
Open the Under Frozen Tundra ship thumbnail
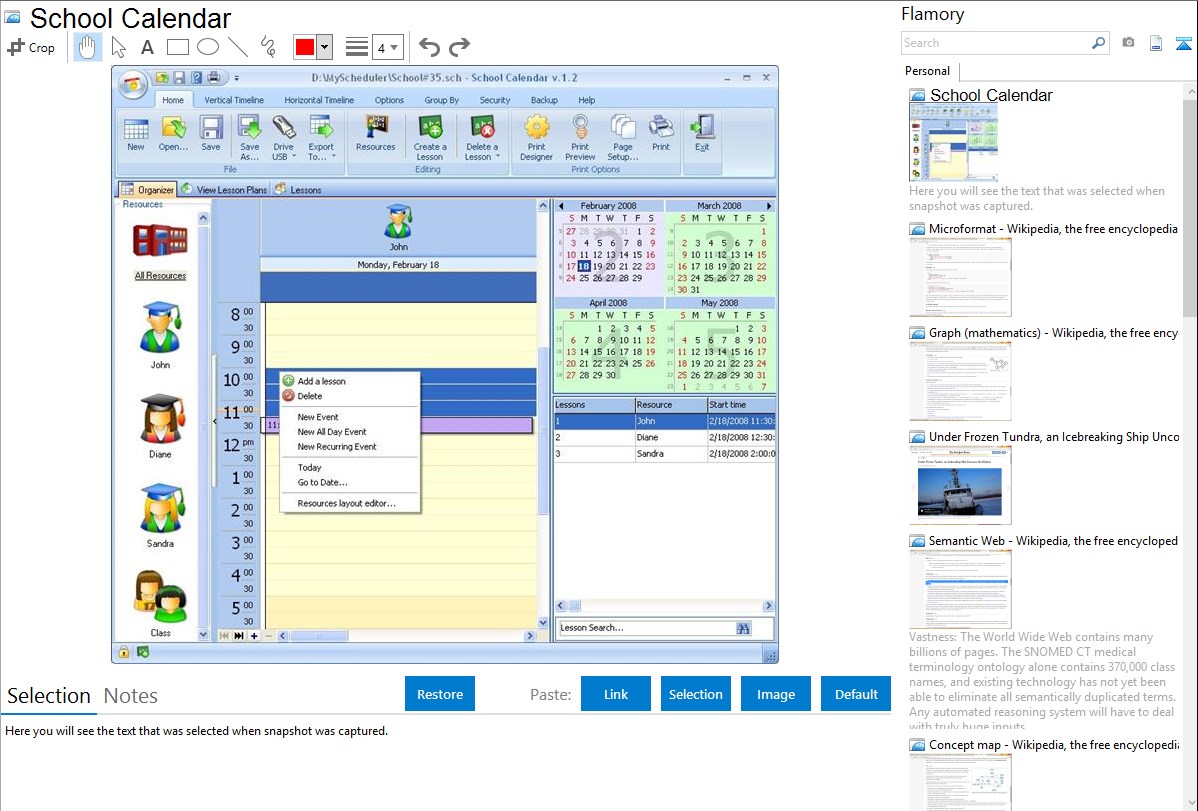coord(960,485)
